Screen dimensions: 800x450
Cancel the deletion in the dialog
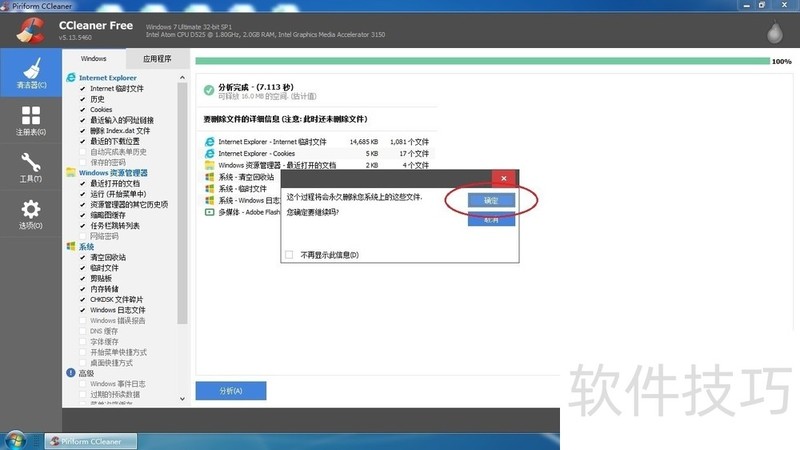tap(491, 220)
